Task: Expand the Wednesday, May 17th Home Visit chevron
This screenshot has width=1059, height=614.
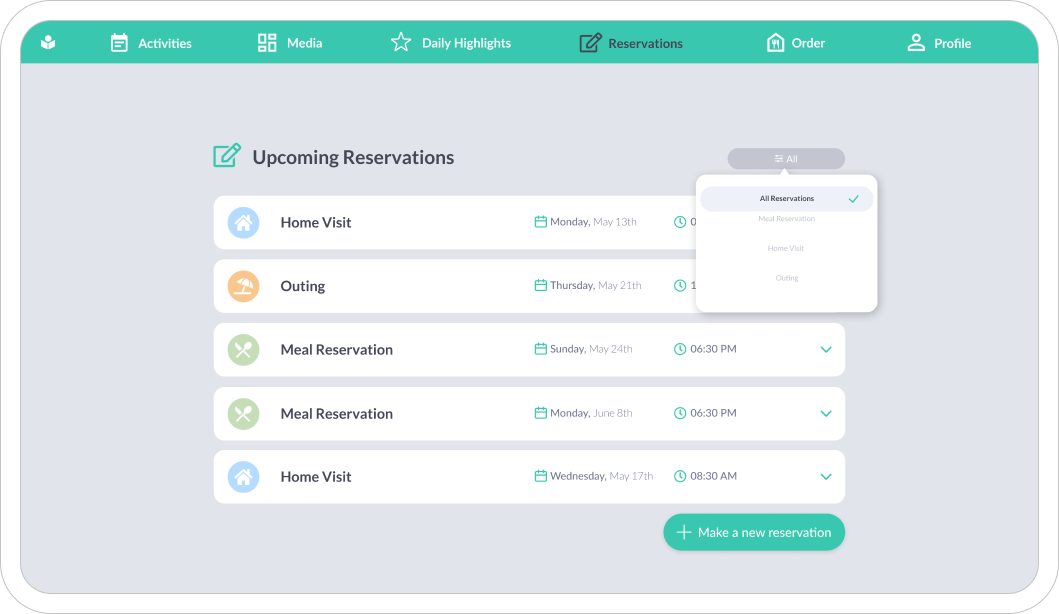Action: 826,477
